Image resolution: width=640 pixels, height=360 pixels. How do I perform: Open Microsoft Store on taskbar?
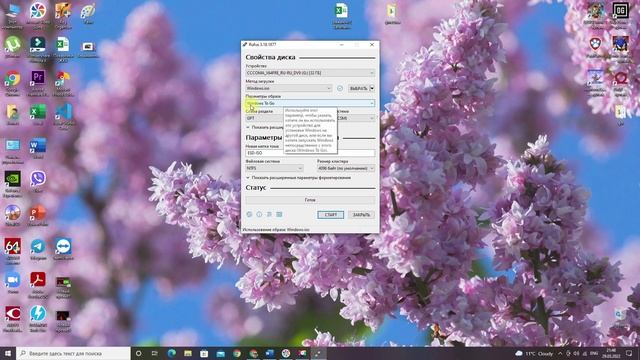click(204, 353)
